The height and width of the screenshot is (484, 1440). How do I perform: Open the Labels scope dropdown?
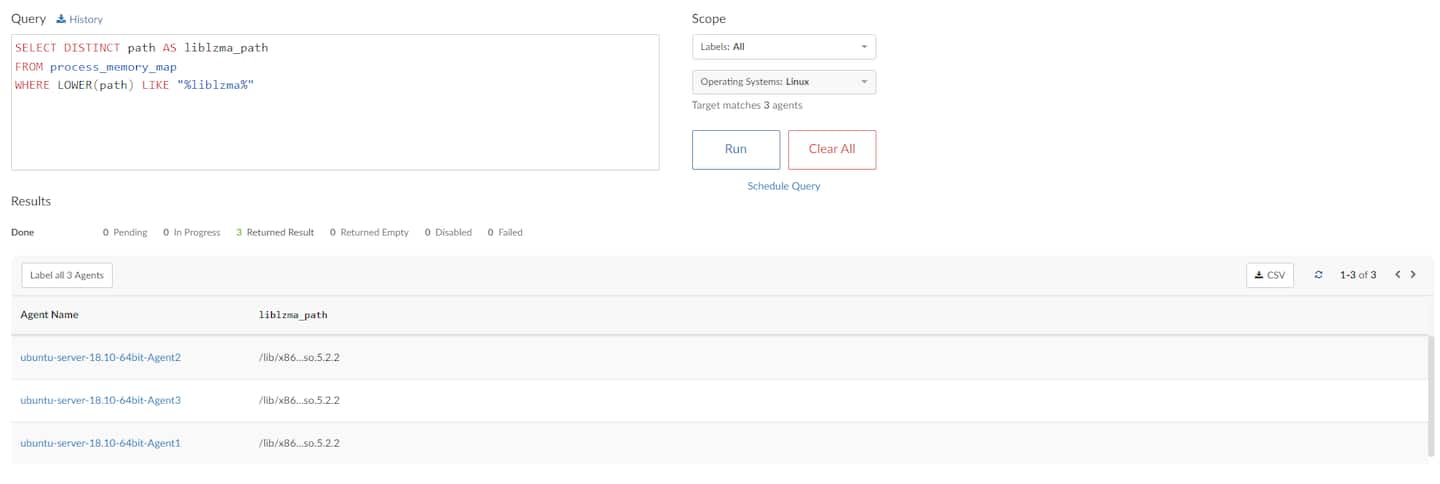click(x=783, y=47)
